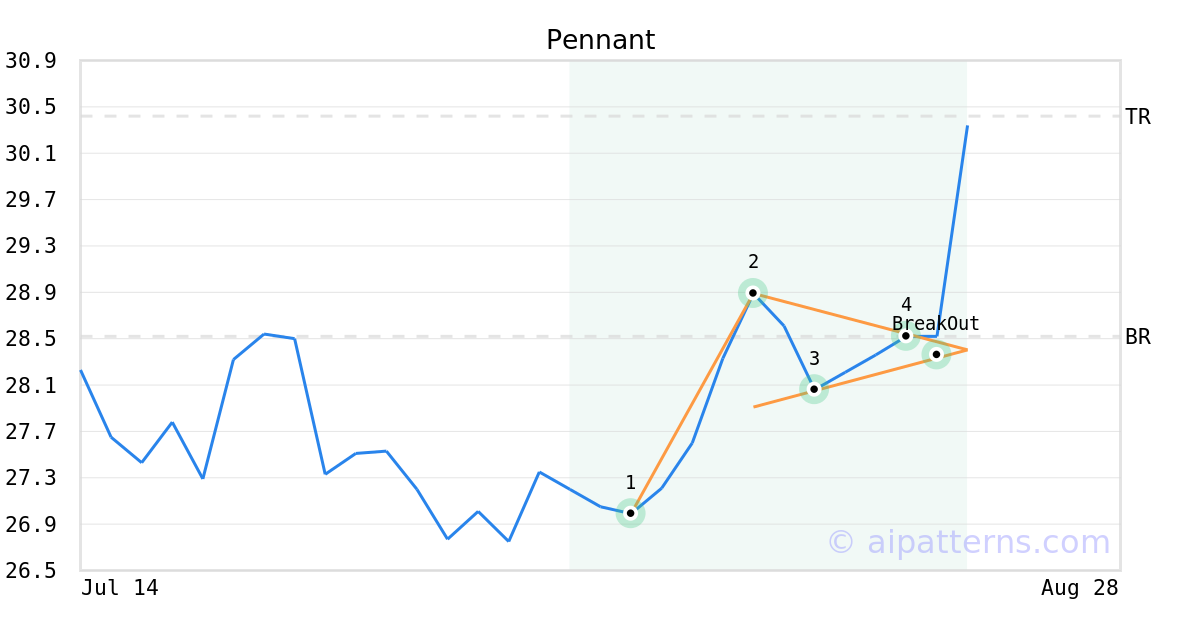This screenshot has height=630, width=1200.
Task: Click the price line peak at the chart's right end
Action: tap(966, 127)
